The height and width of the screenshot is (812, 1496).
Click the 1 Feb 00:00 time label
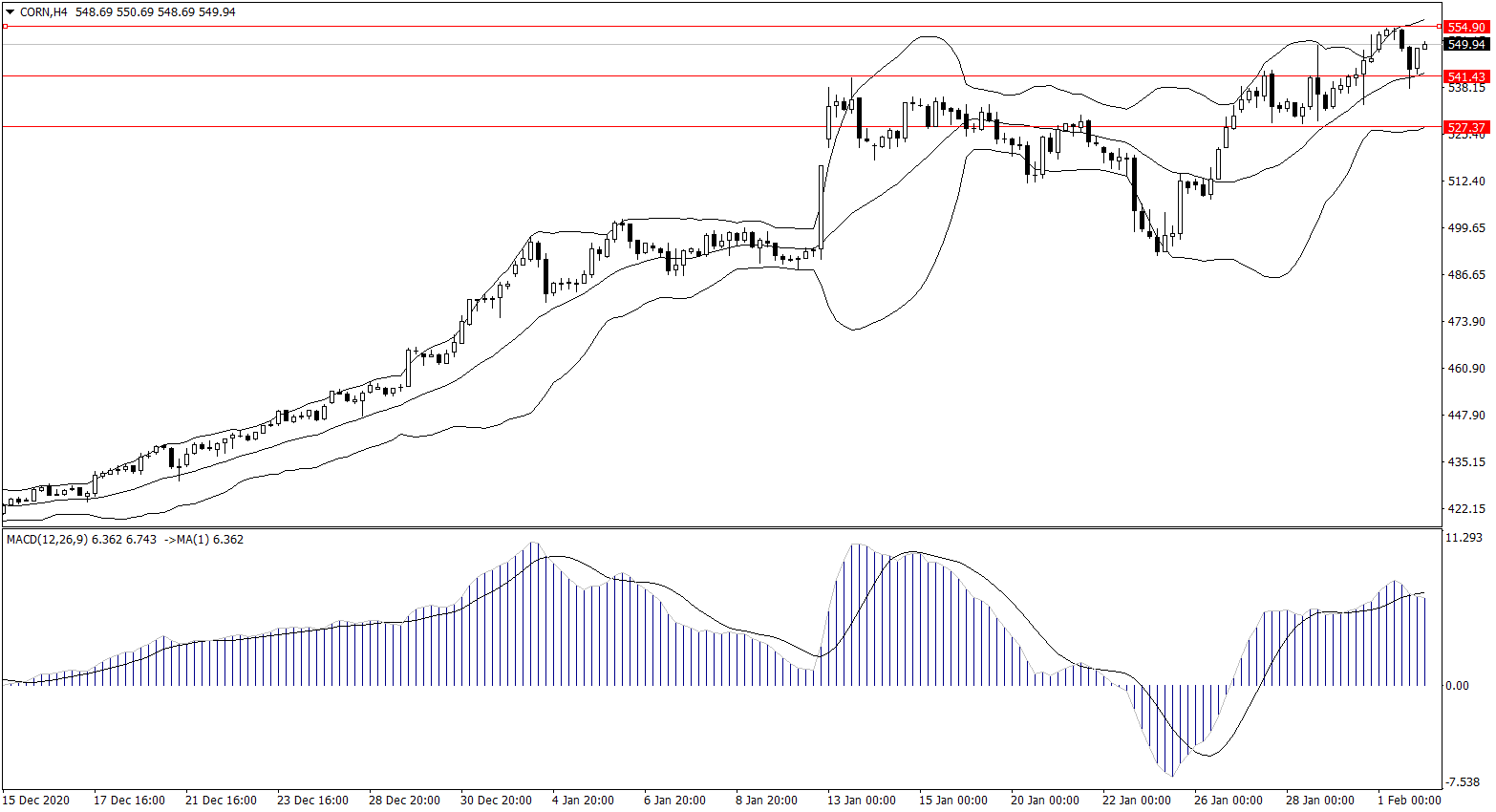[1408, 801]
